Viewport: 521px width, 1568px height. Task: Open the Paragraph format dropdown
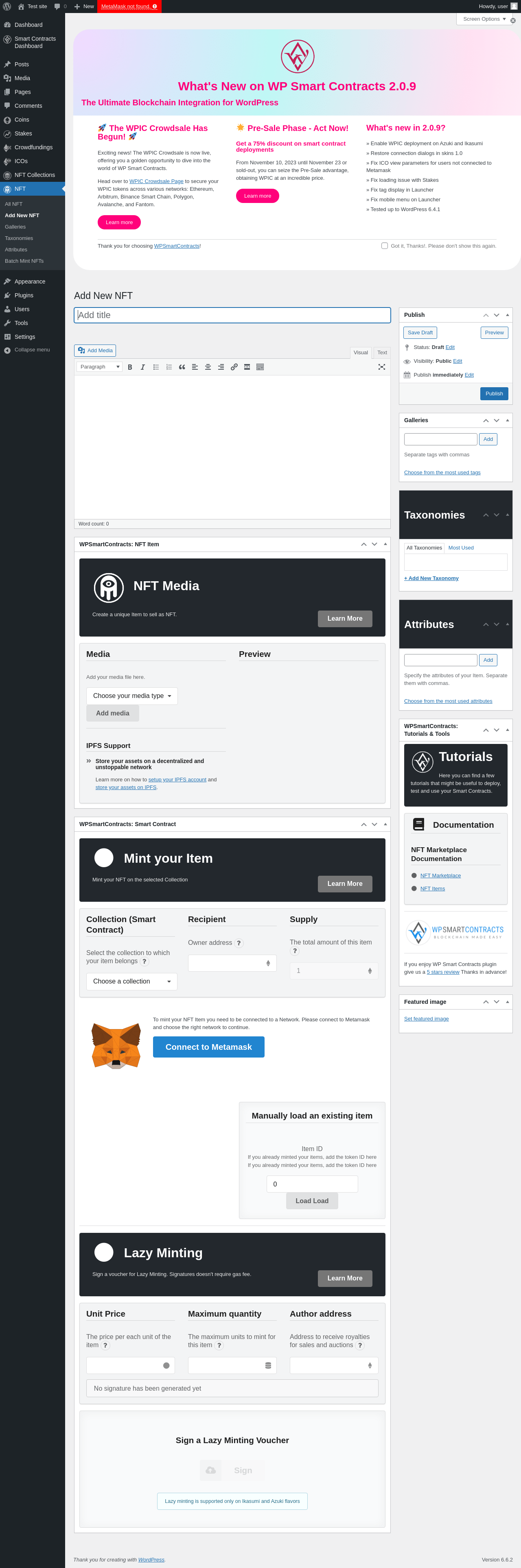pos(99,367)
